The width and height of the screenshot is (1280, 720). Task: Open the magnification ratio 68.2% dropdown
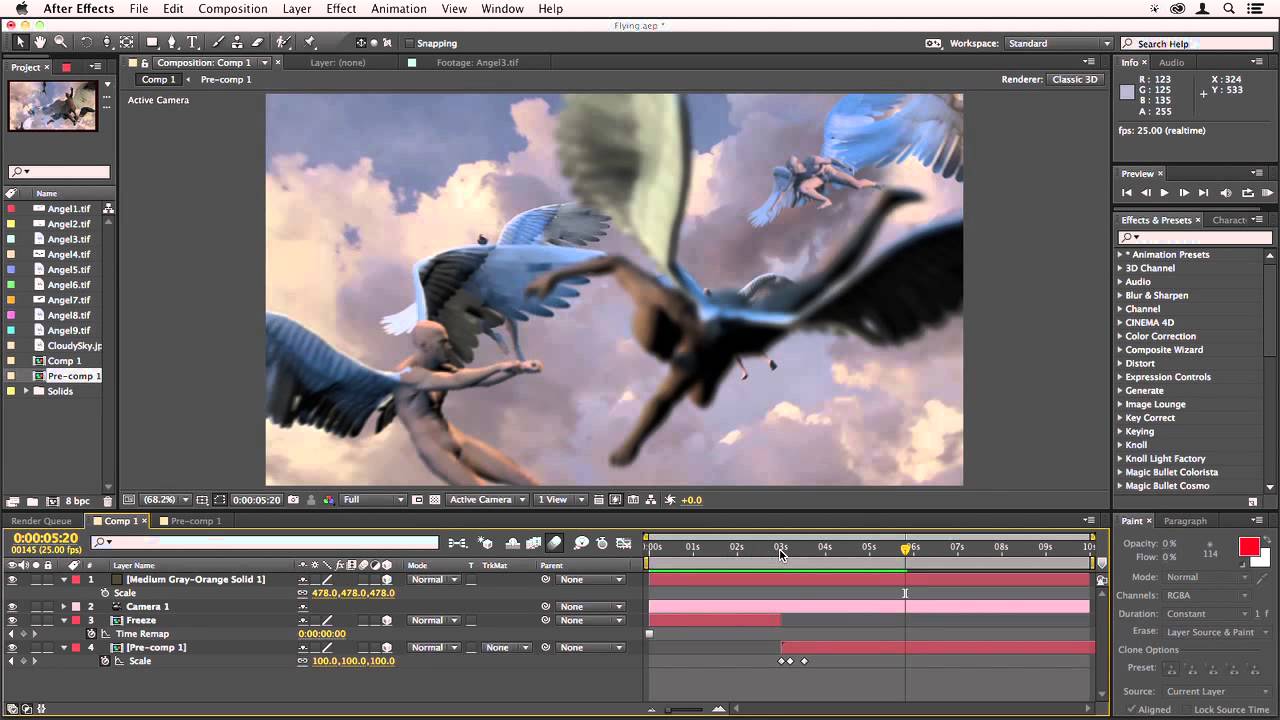tap(164, 500)
